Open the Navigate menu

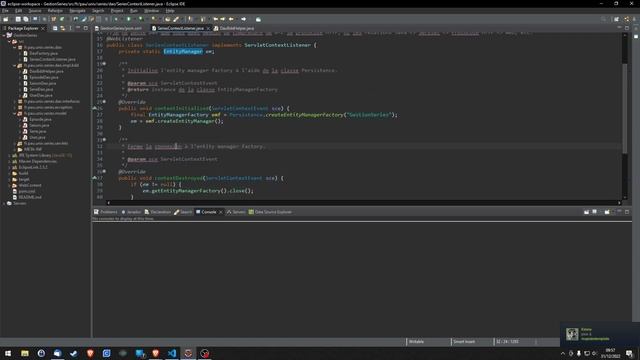coord(77,11)
